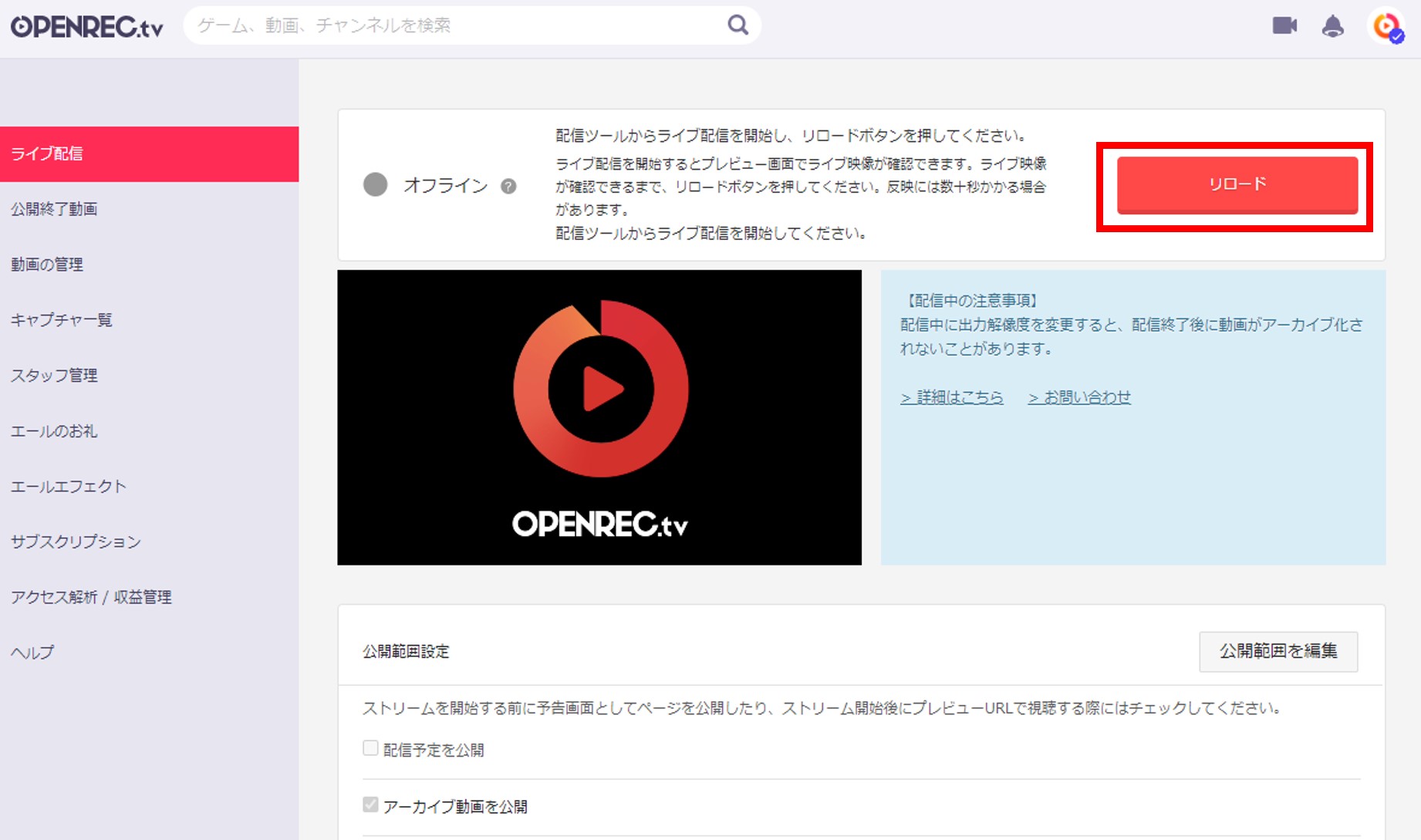Open the user profile avatar

coord(1386,26)
